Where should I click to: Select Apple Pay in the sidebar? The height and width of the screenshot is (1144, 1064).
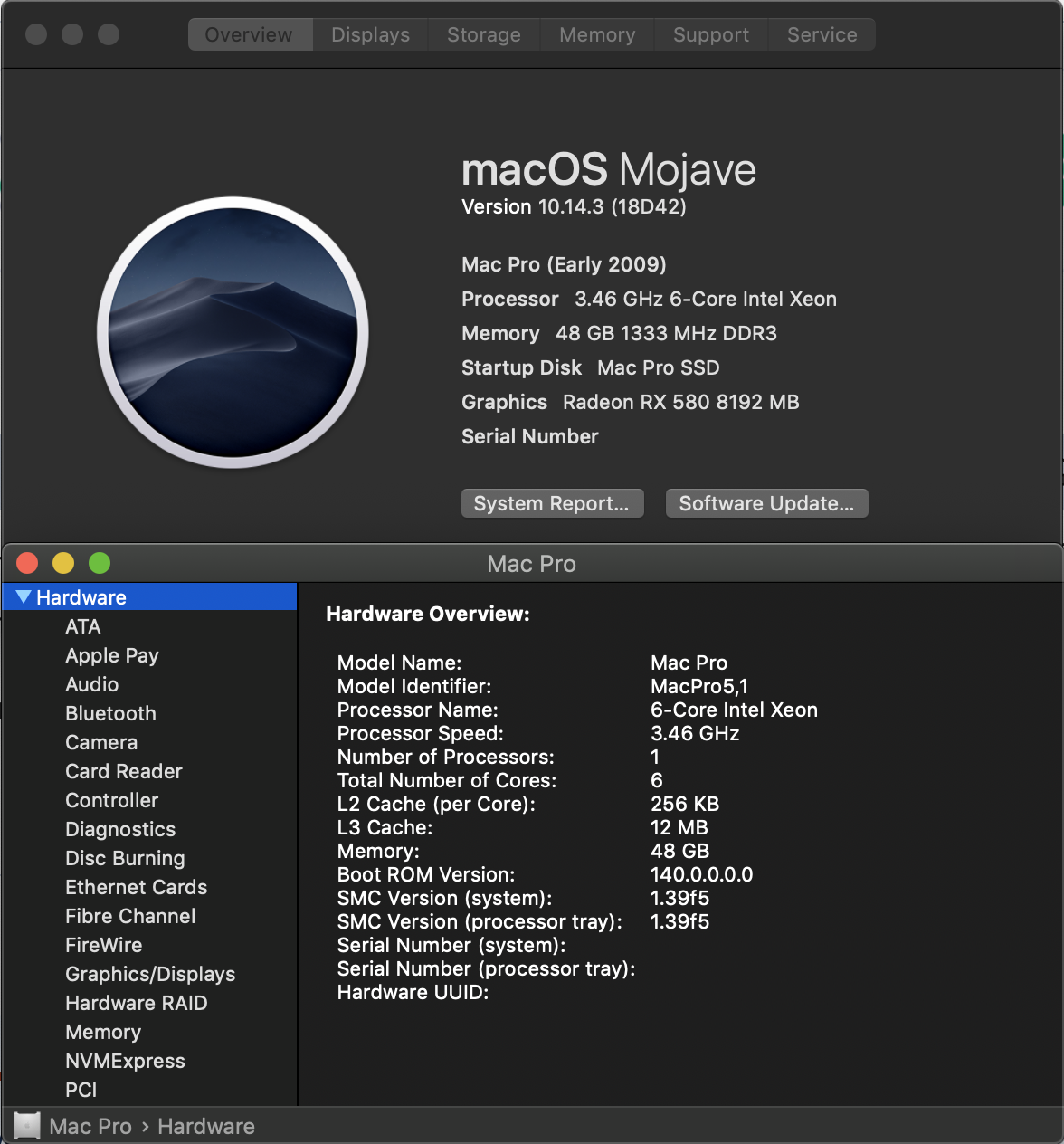112,655
